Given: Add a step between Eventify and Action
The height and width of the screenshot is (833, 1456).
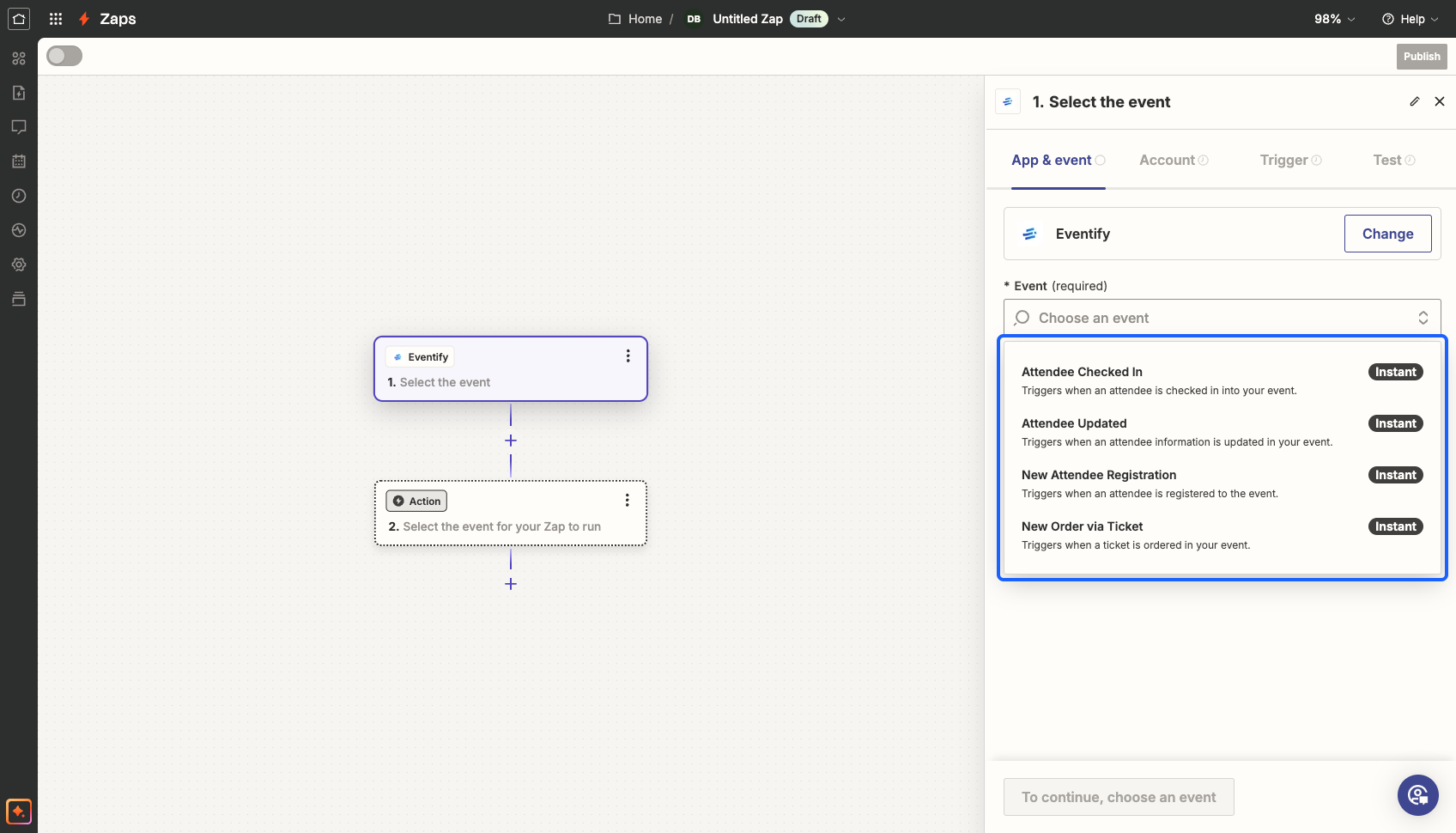Looking at the screenshot, I should pyautogui.click(x=511, y=441).
